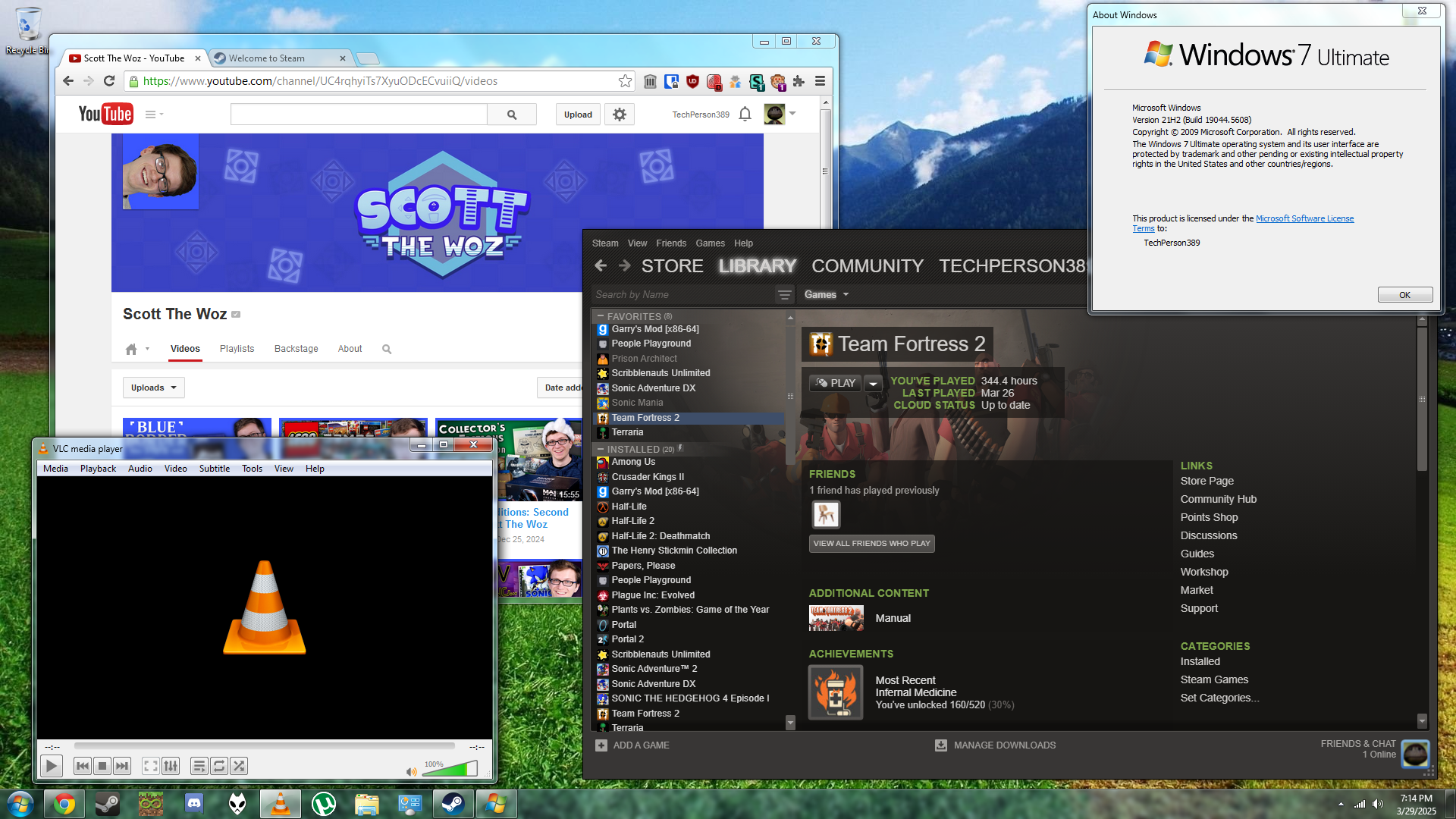Open Community Hub link
Viewport: 1456px width, 819px height.
click(1218, 499)
